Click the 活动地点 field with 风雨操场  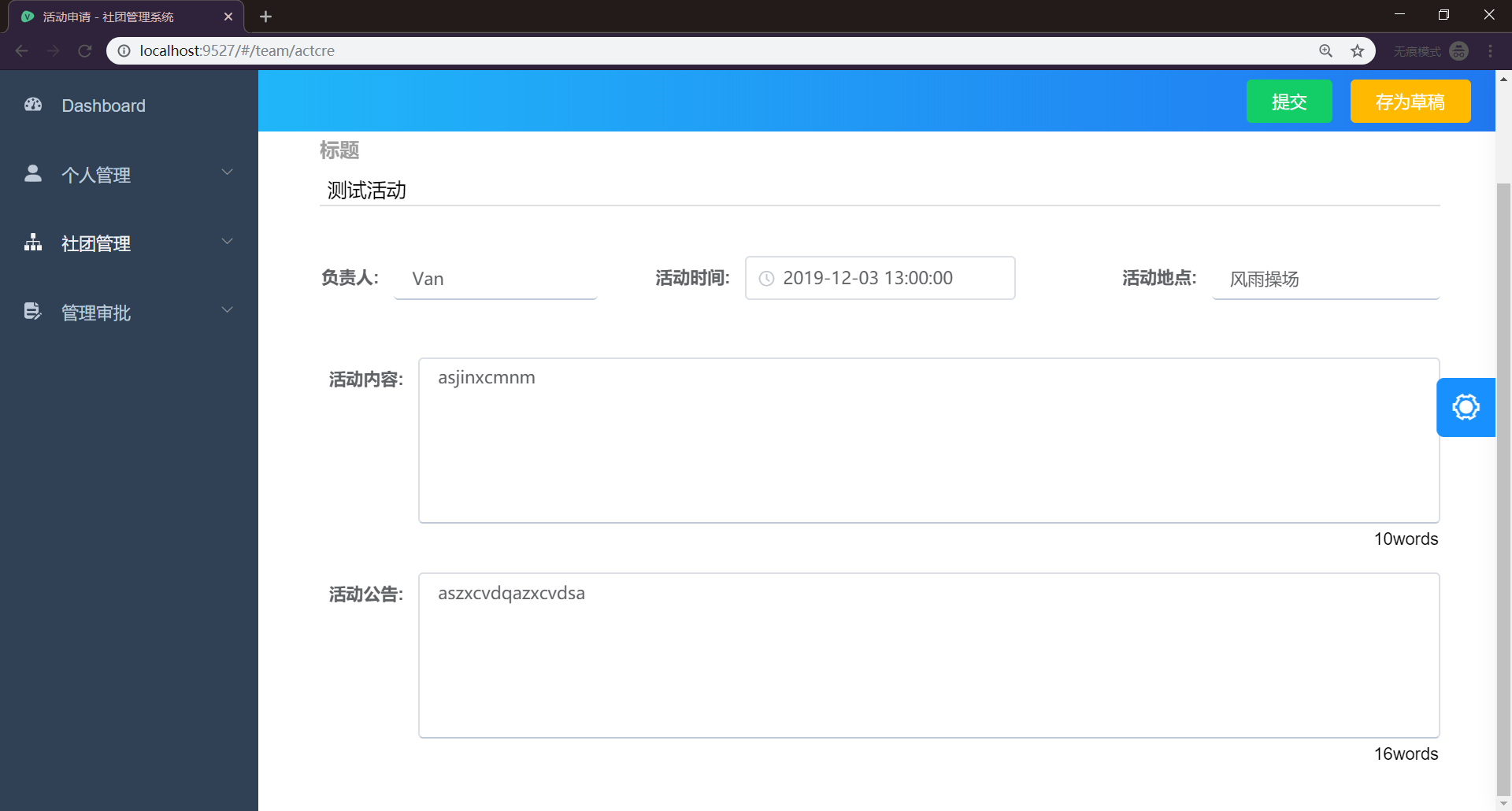tap(1326, 279)
